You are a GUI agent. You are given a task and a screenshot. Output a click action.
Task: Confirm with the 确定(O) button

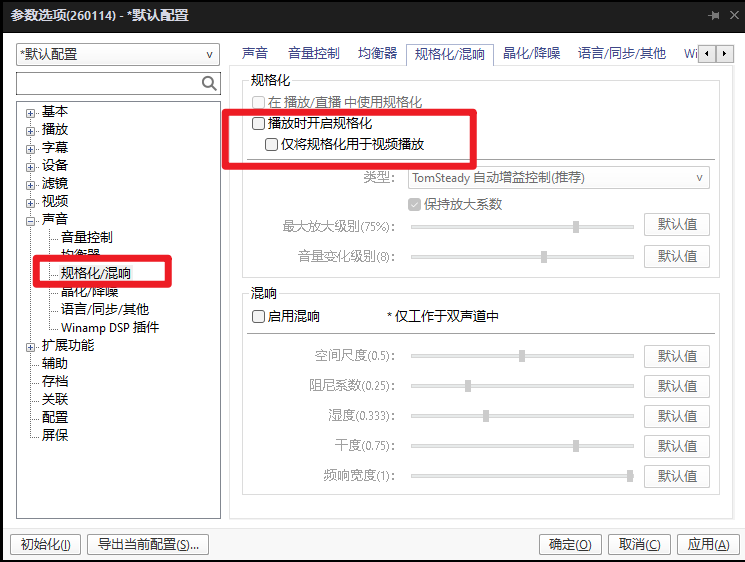570,544
